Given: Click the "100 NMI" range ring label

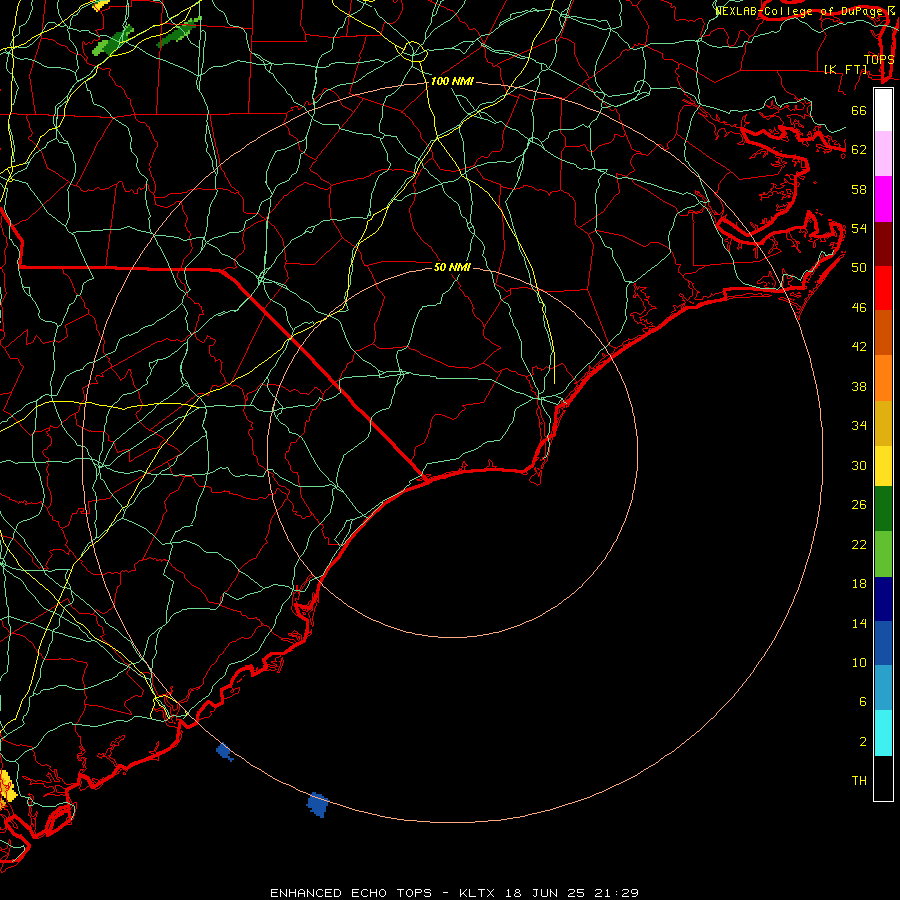Looking at the screenshot, I should pyautogui.click(x=452, y=82).
